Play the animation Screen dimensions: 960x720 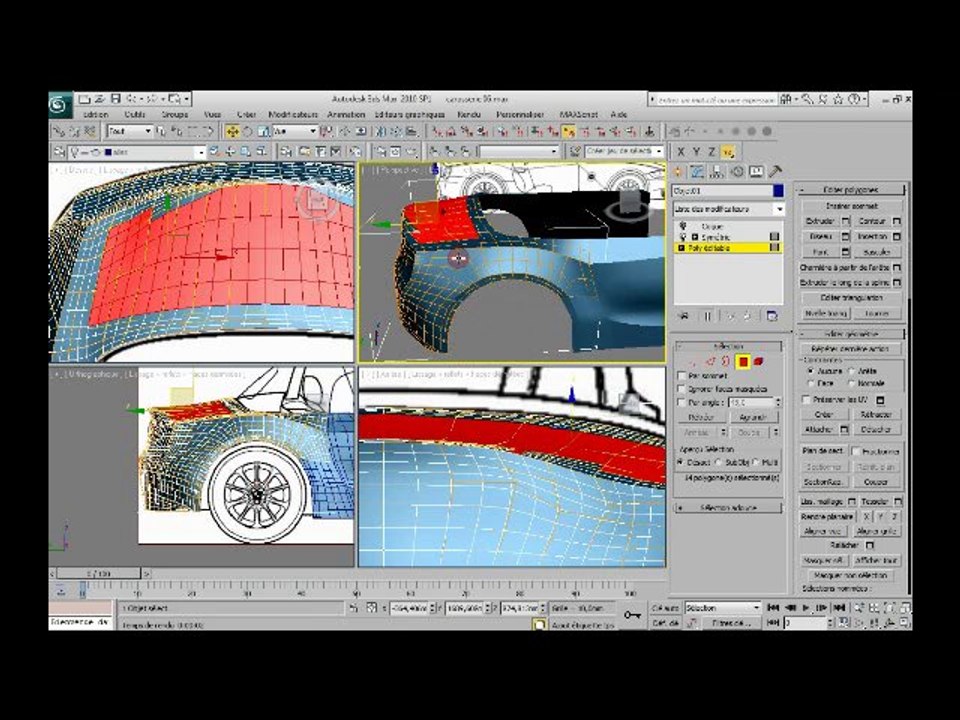click(805, 608)
